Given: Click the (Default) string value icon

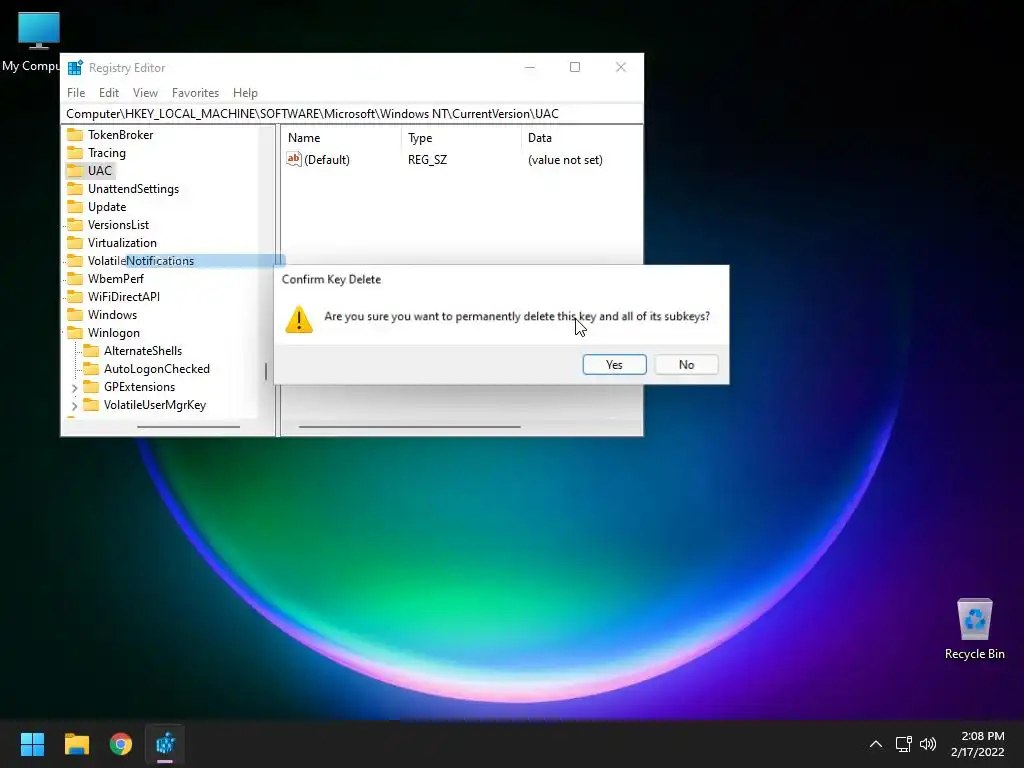Looking at the screenshot, I should 294,159.
